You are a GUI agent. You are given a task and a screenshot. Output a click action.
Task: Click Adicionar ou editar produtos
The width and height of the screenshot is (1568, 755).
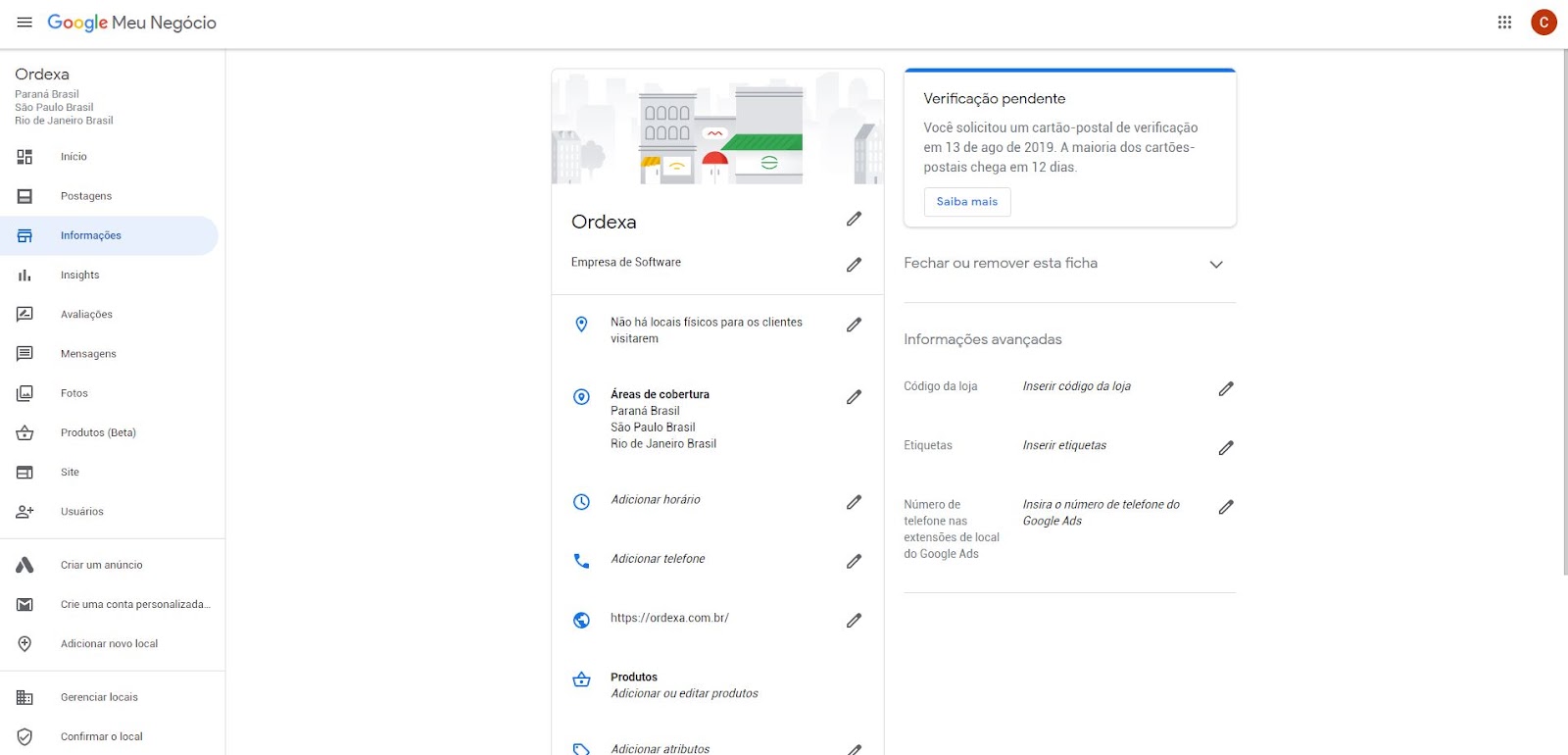coord(684,693)
